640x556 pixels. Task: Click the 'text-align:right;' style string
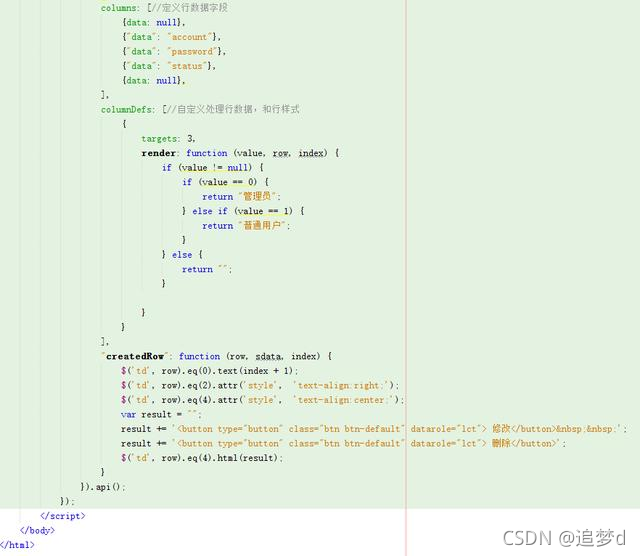pos(340,385)
